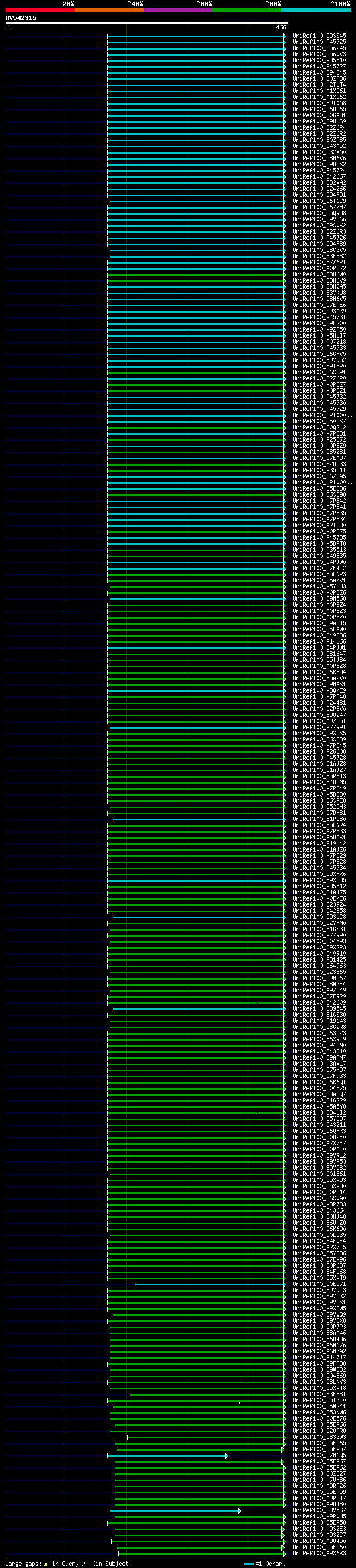Select hit label UniRef100_A5BI30
This screenshot has width=356, height=1568.
coord(319,794)
